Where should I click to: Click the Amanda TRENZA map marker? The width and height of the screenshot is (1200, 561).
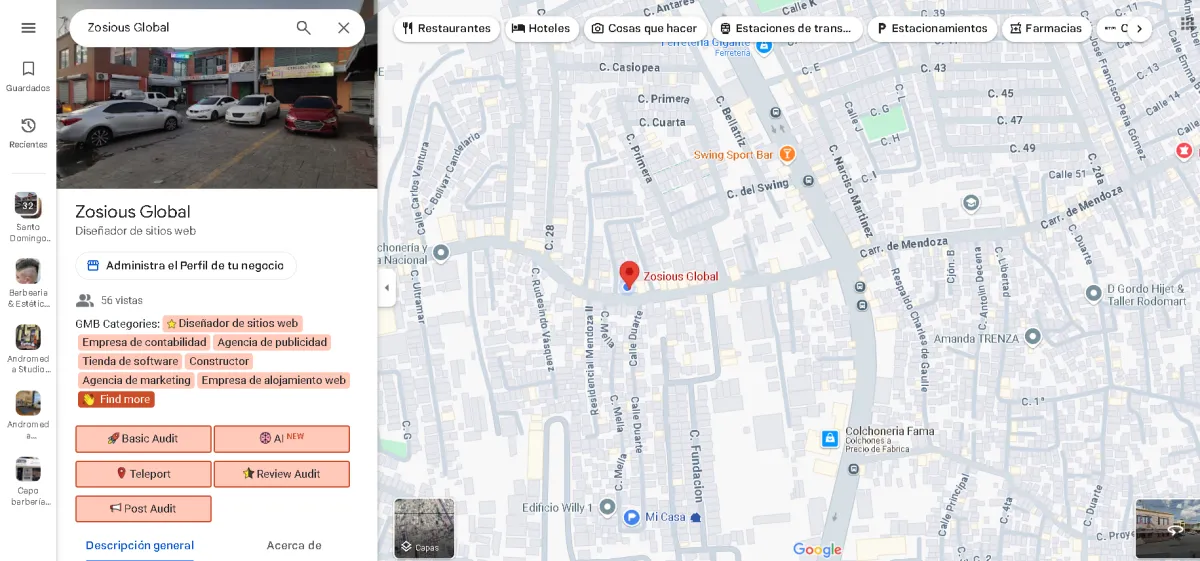point(1033,337)
